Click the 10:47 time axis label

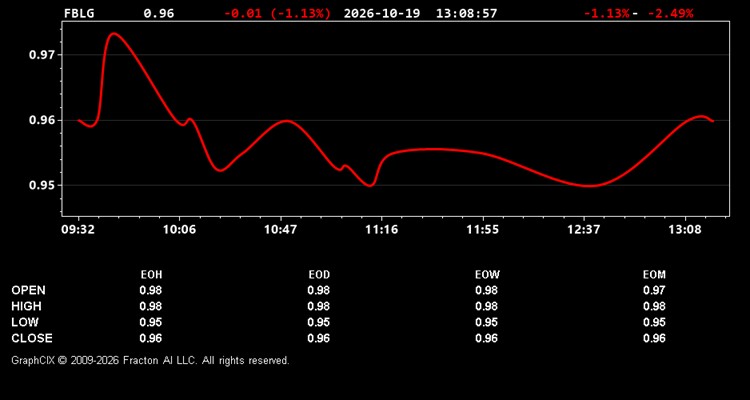point(281,230)
